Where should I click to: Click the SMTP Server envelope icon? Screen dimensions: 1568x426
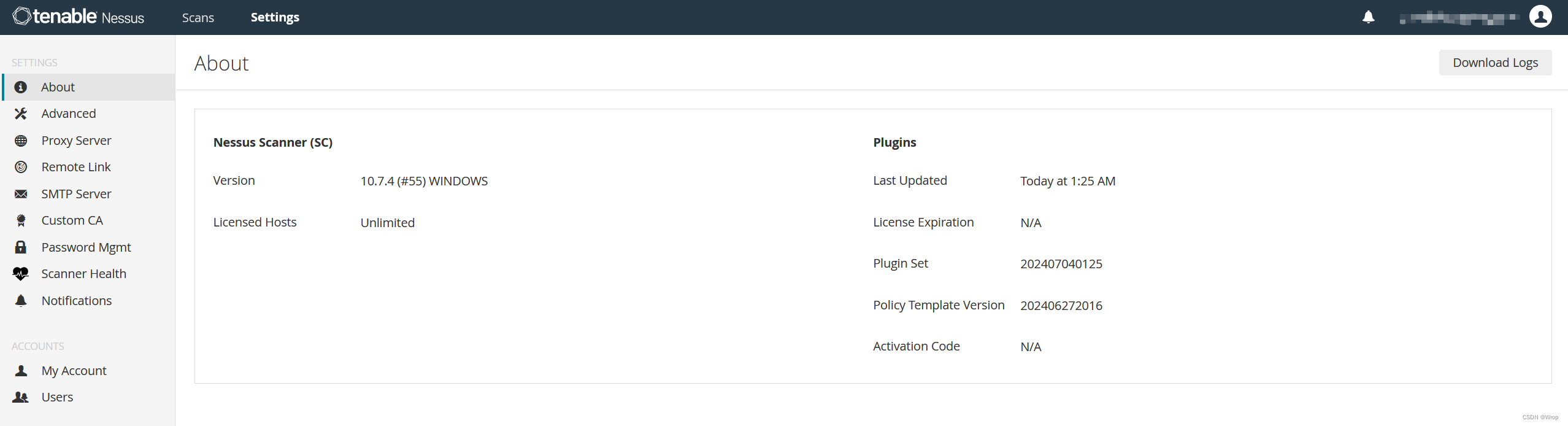point(21,194)
